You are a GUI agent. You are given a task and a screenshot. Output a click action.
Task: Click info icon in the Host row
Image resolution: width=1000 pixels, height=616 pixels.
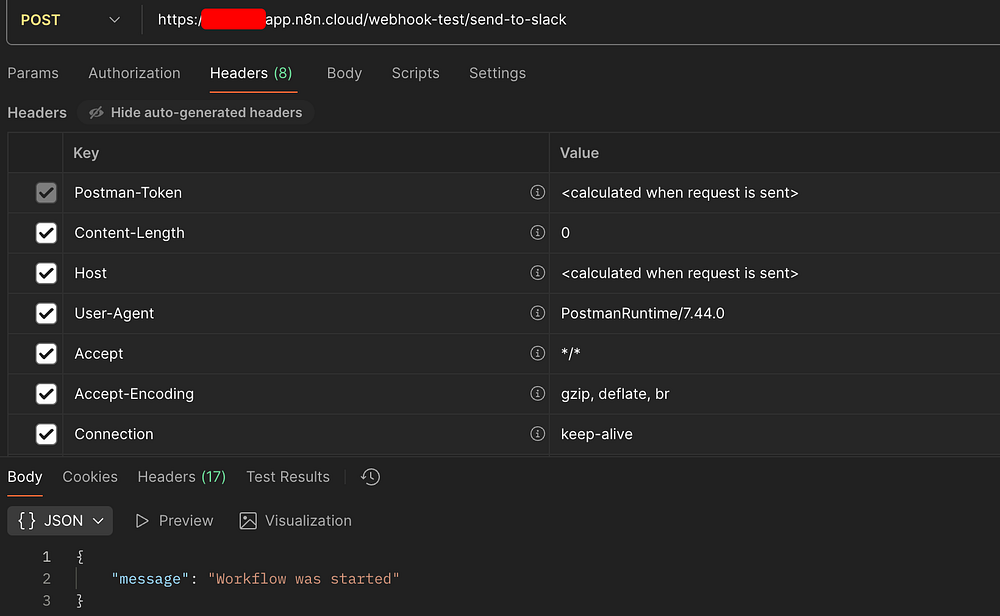[537, 273]
